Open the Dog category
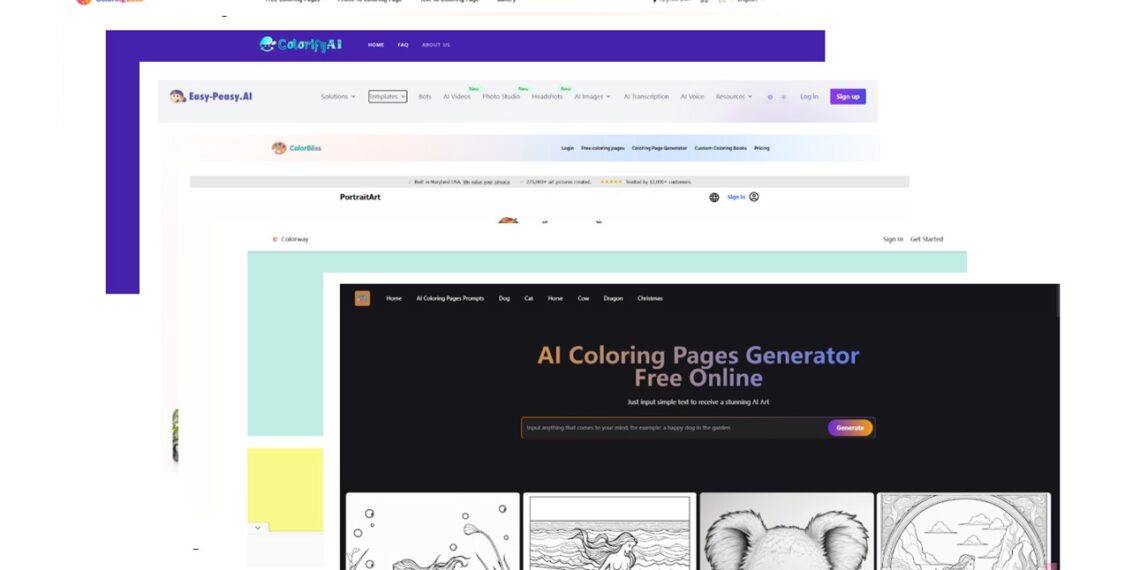 (x=505, y=298)
